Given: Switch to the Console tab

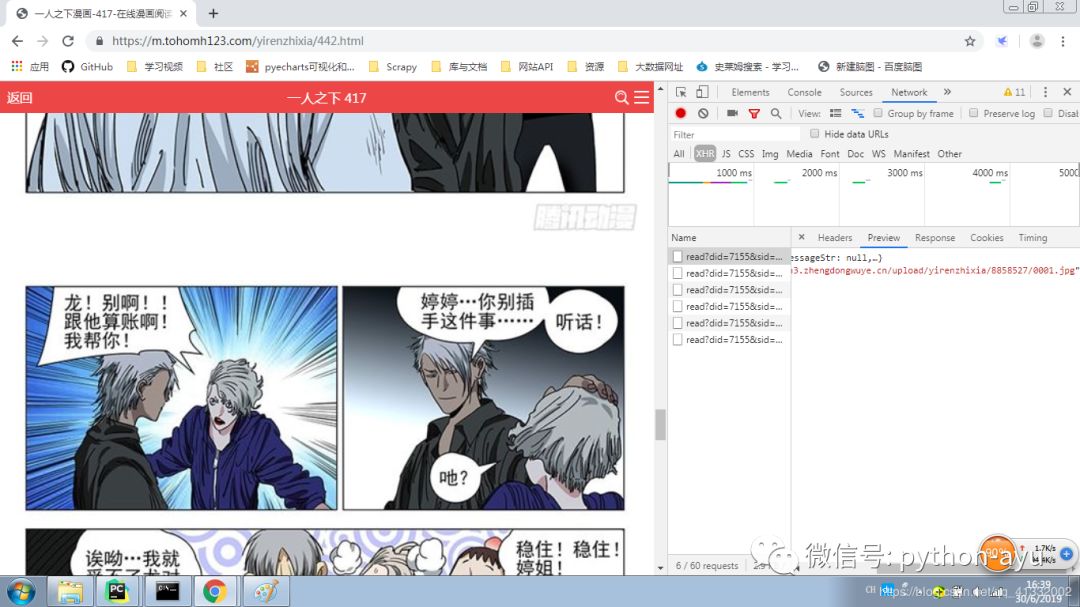Looking at the screenshot, I should 804,92.
